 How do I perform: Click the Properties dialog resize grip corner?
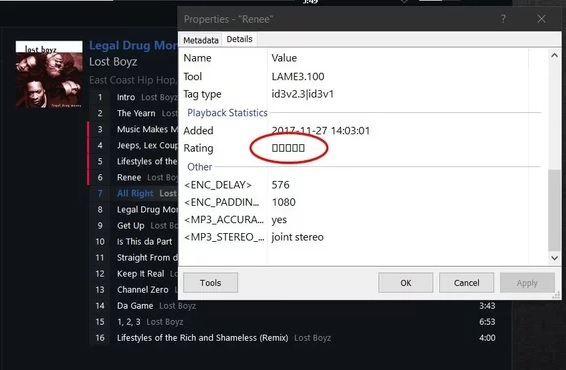pos(556,296)
